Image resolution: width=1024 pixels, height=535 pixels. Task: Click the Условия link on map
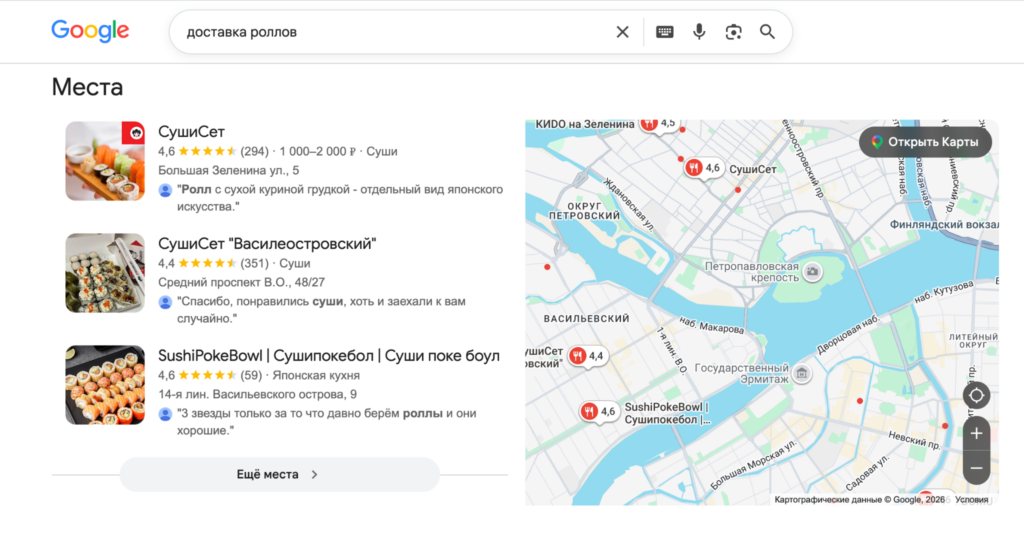tap(972, 500)
